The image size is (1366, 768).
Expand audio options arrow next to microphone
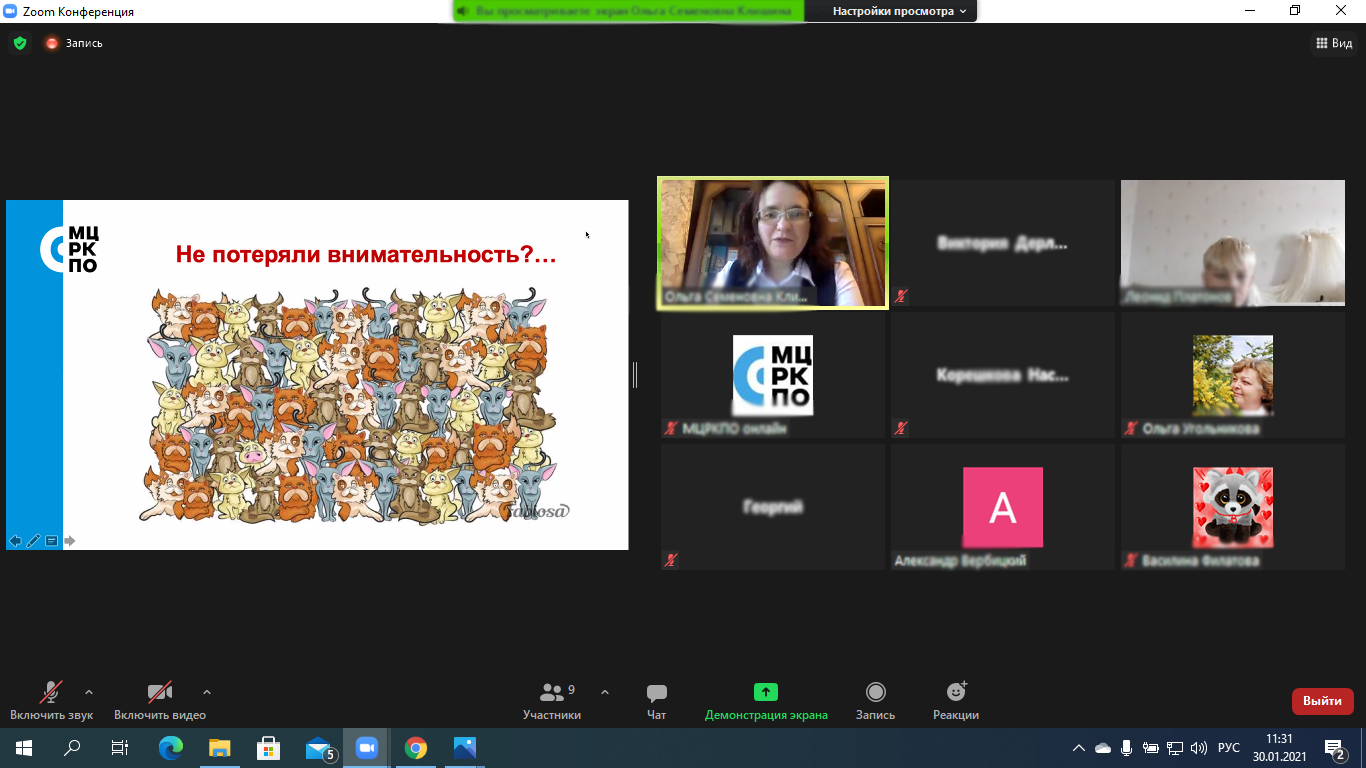[x=89, y=692]
